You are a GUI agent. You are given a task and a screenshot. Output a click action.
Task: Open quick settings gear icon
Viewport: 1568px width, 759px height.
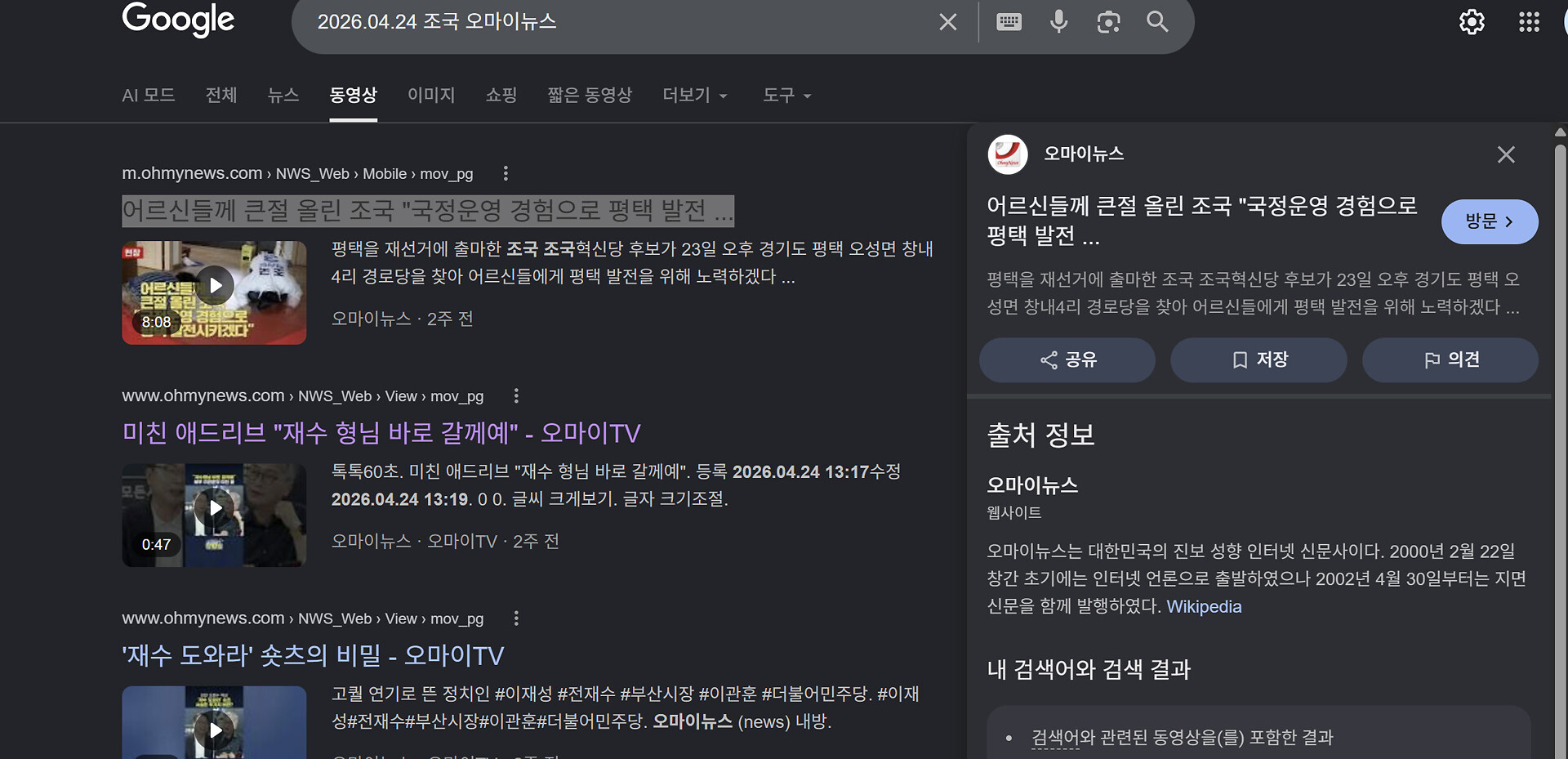point(1472,22)
